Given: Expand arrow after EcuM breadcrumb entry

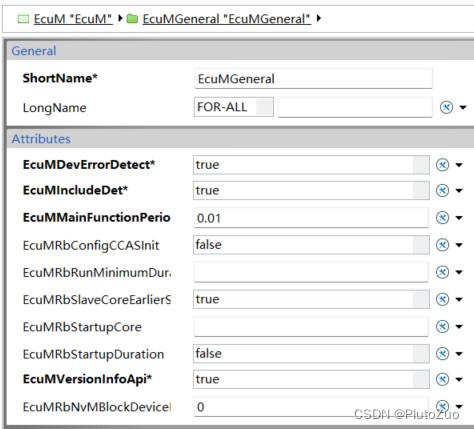Looking at the screenshot, I should coord(120,18).
